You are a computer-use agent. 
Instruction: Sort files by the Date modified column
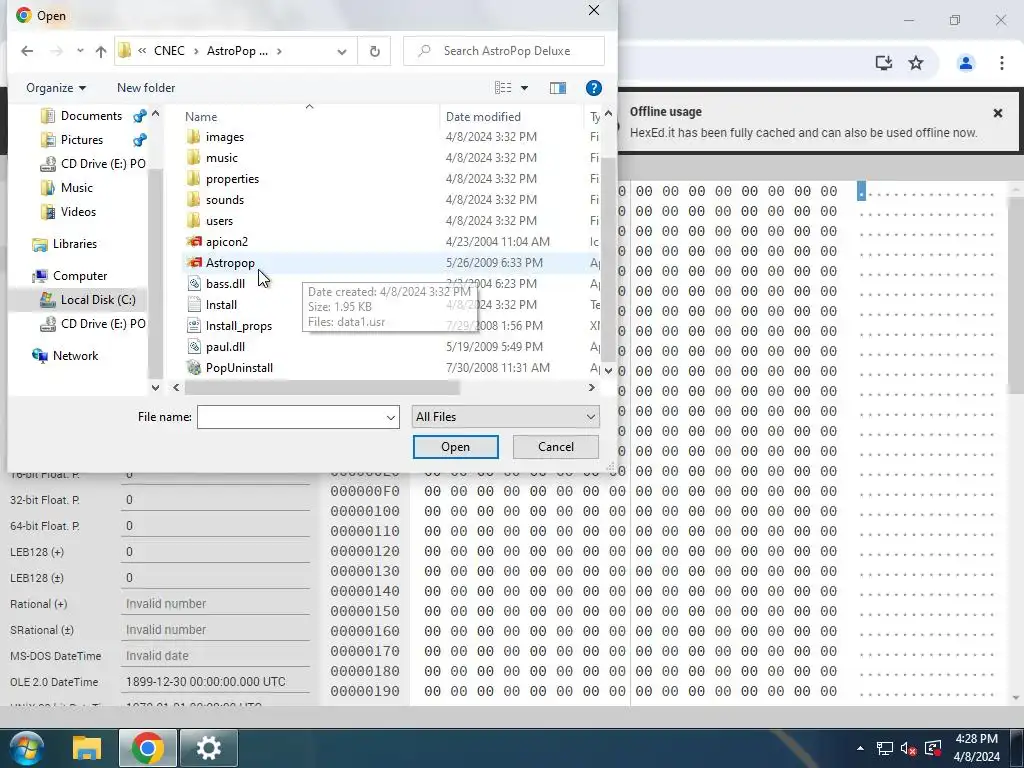pyautogui.click(x=483, y=117)
